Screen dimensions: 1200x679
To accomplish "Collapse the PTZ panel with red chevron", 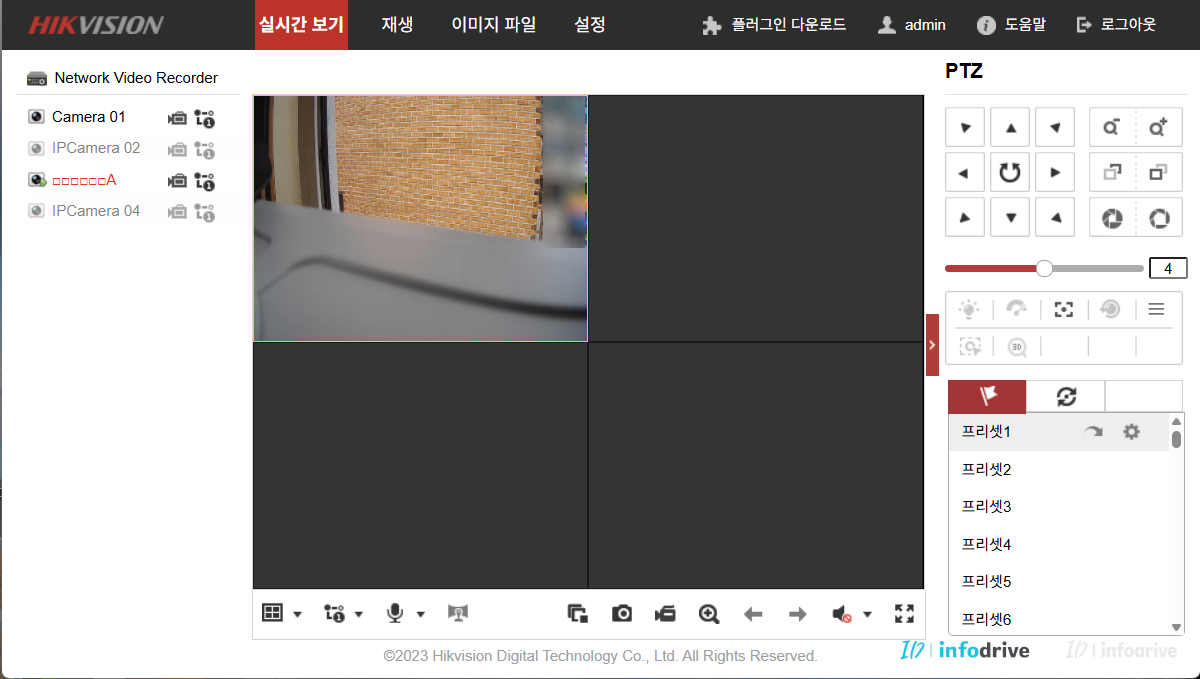I will [932, 345].
